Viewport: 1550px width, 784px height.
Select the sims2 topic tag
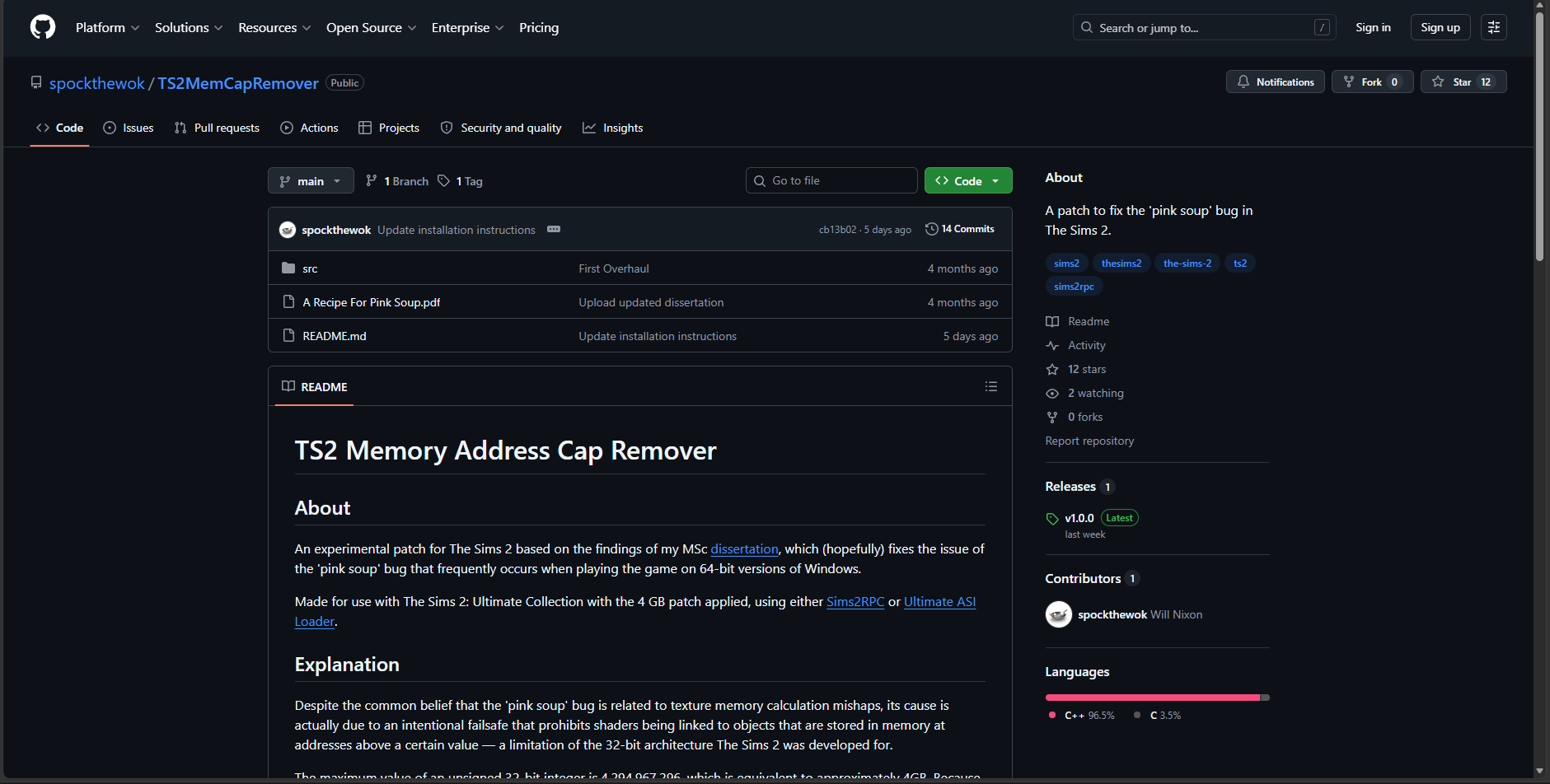point(1066,263)
